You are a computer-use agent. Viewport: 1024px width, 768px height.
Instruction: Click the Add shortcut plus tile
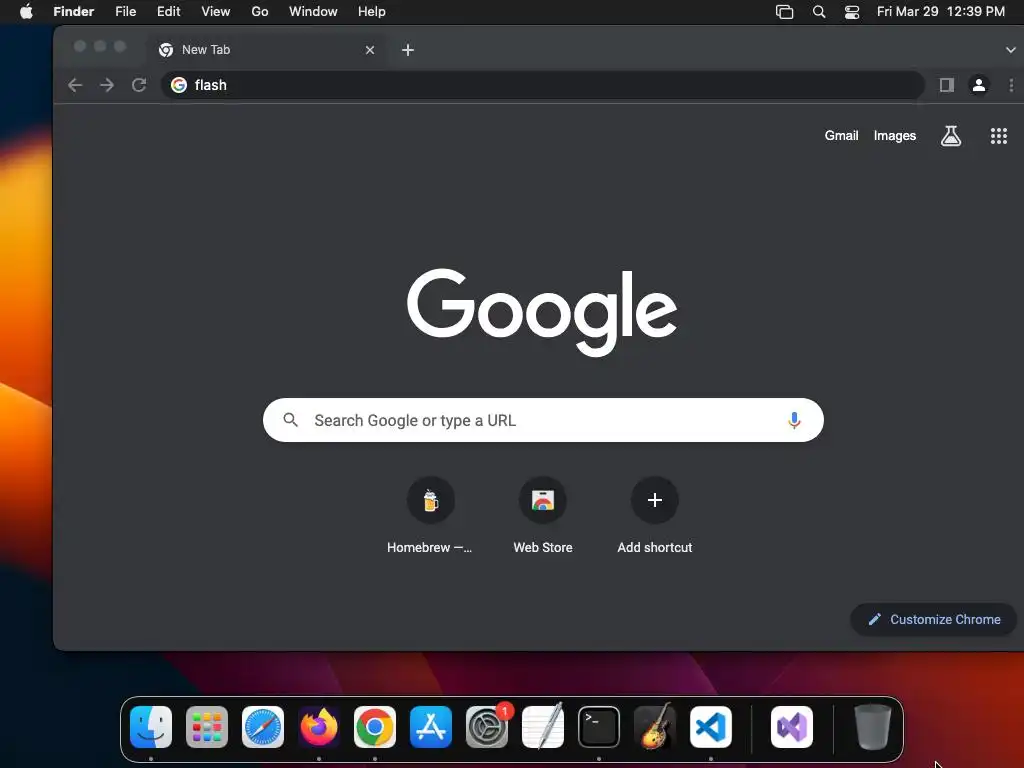pyautogui.click(x=655, y=500)
